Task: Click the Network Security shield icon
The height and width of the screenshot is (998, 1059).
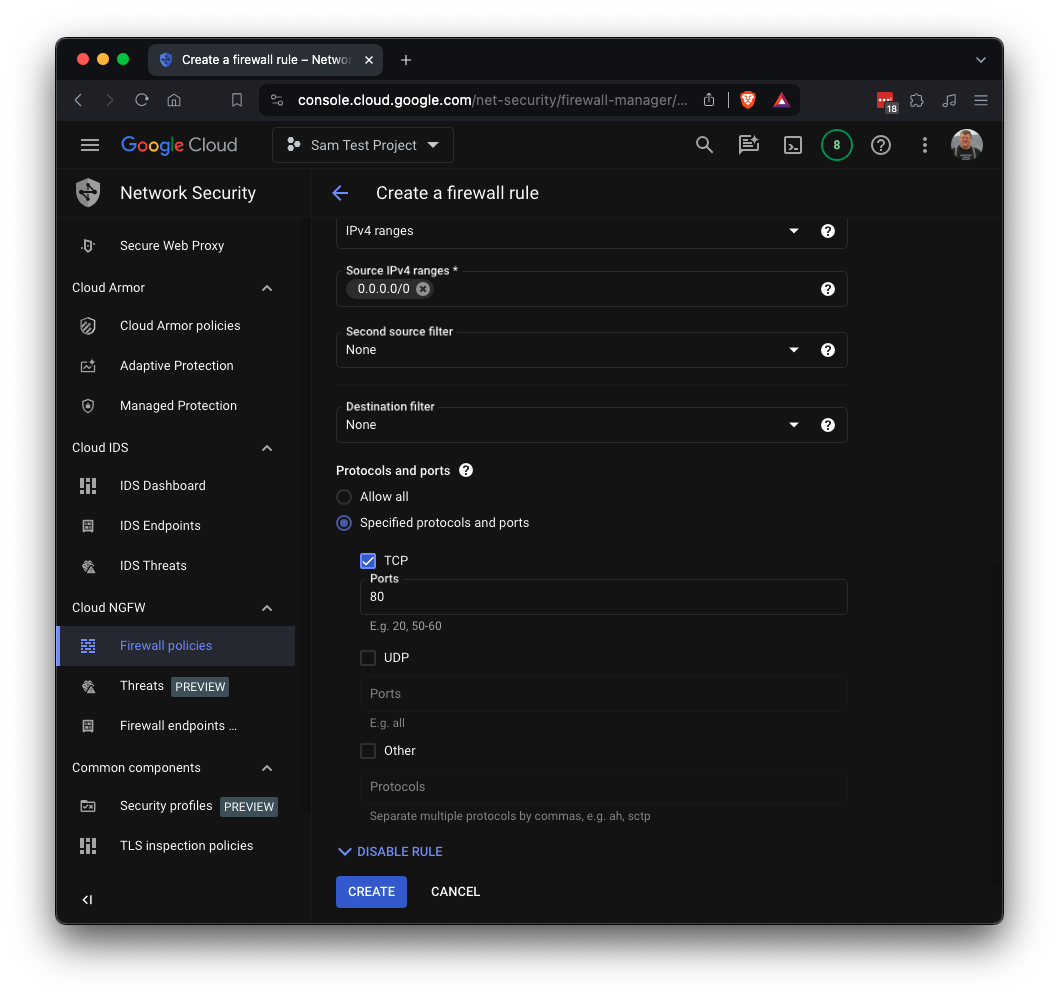Action: (x=88, y=192)
